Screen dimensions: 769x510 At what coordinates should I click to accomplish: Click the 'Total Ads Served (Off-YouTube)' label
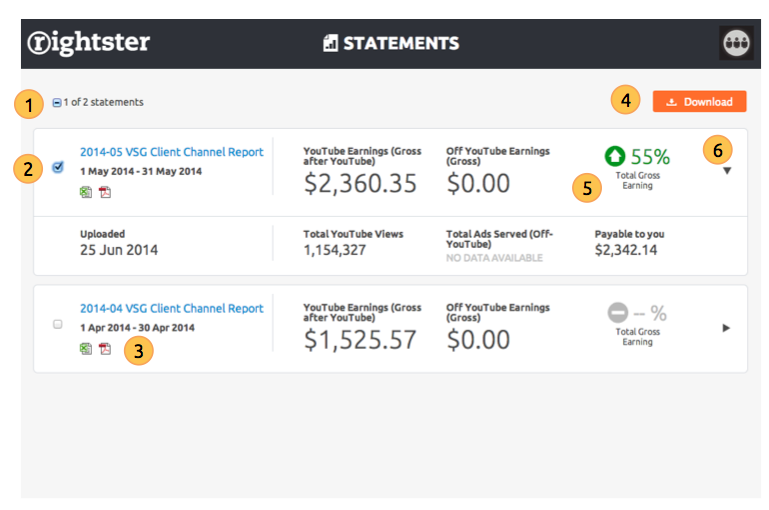click(x=499, y=239)
